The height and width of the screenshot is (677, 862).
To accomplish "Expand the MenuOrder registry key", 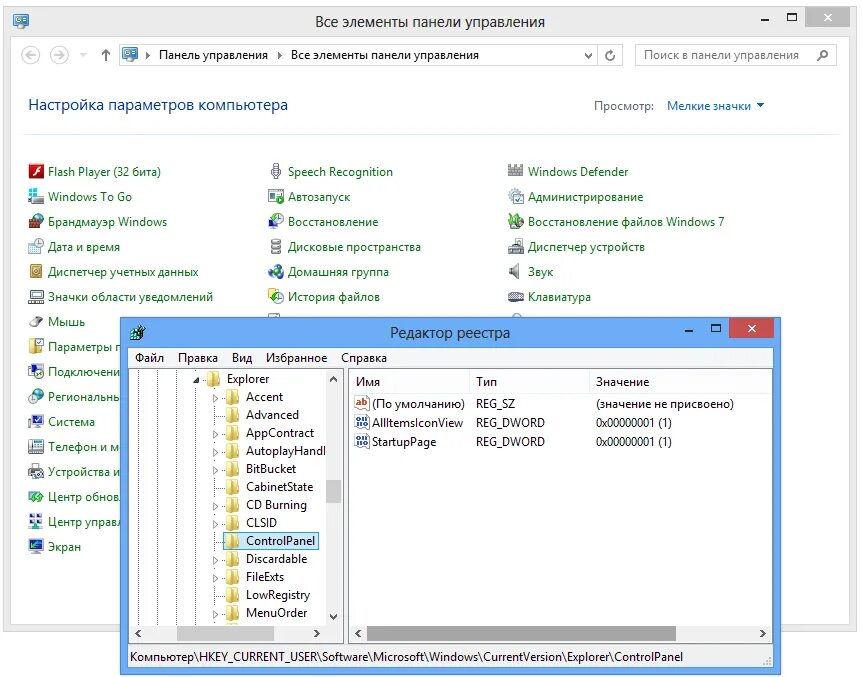I will [215, 614].
